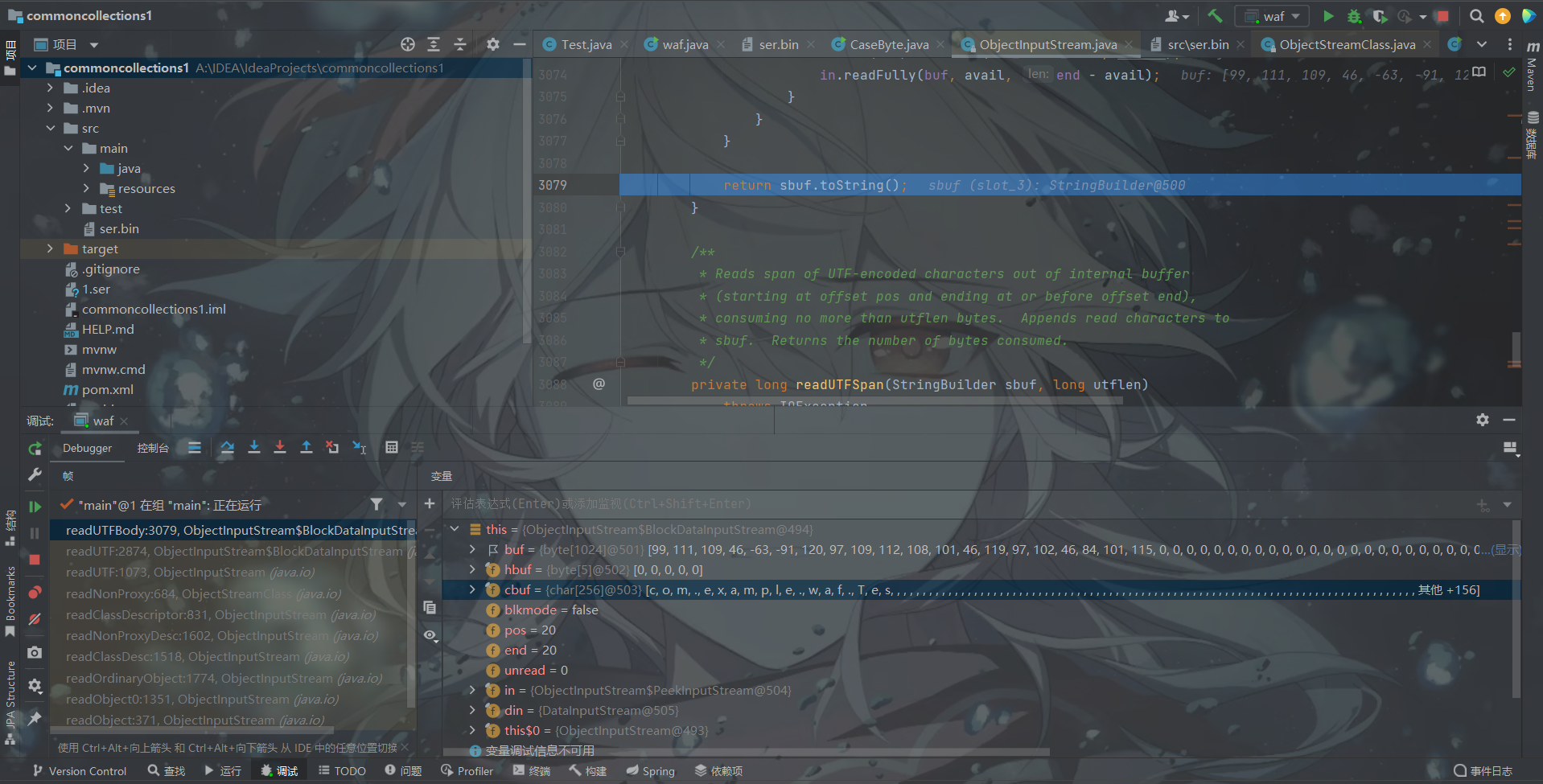The height and width of the screenshot is (784, 1543).
Task: Click the copy icon in the Variables side toolbar
Action: (430, 608)
